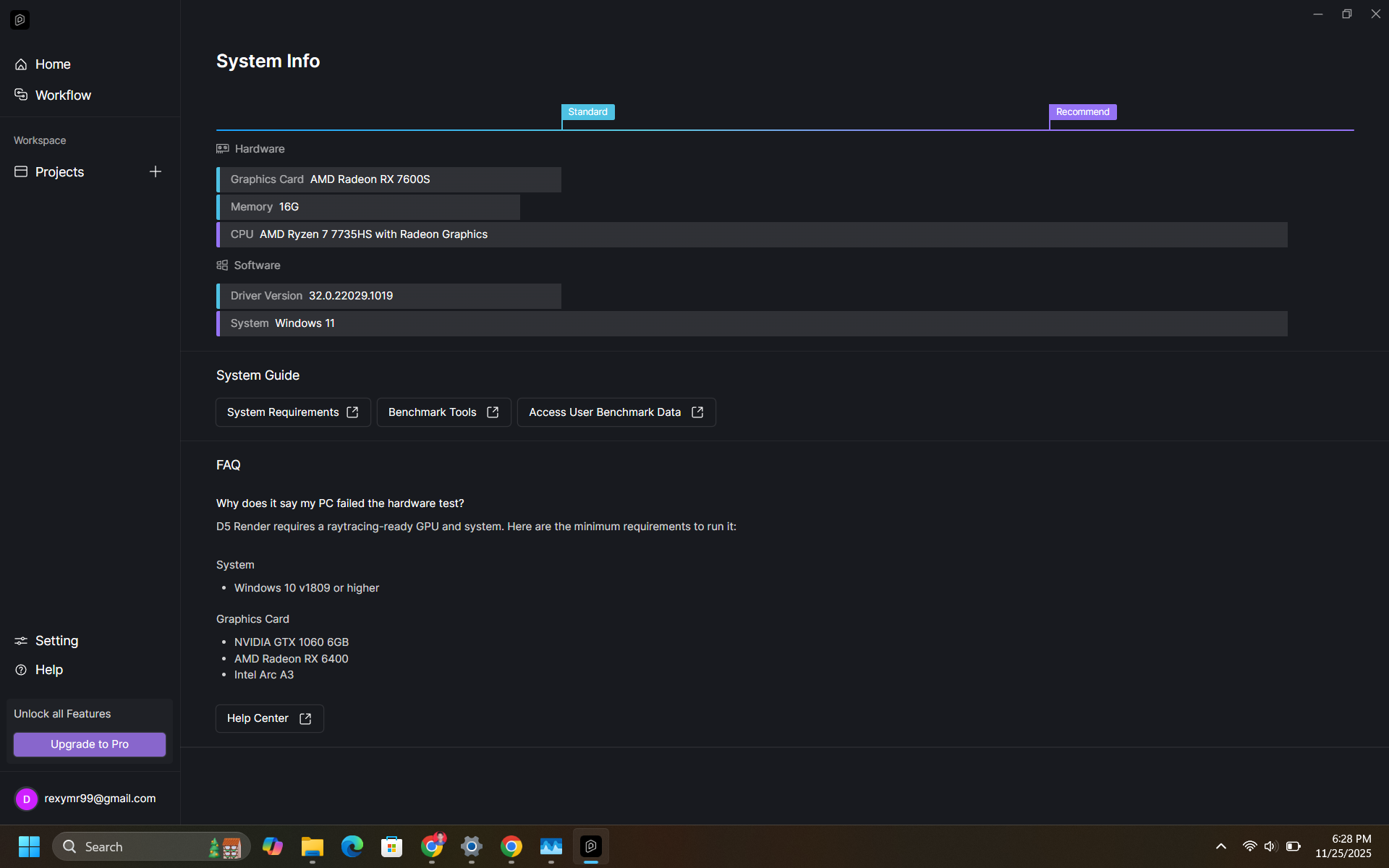Open the Access User Benchmark Data link
Image resolution: width=1389 pixels, height=868 pixels.
pos(616,412)
